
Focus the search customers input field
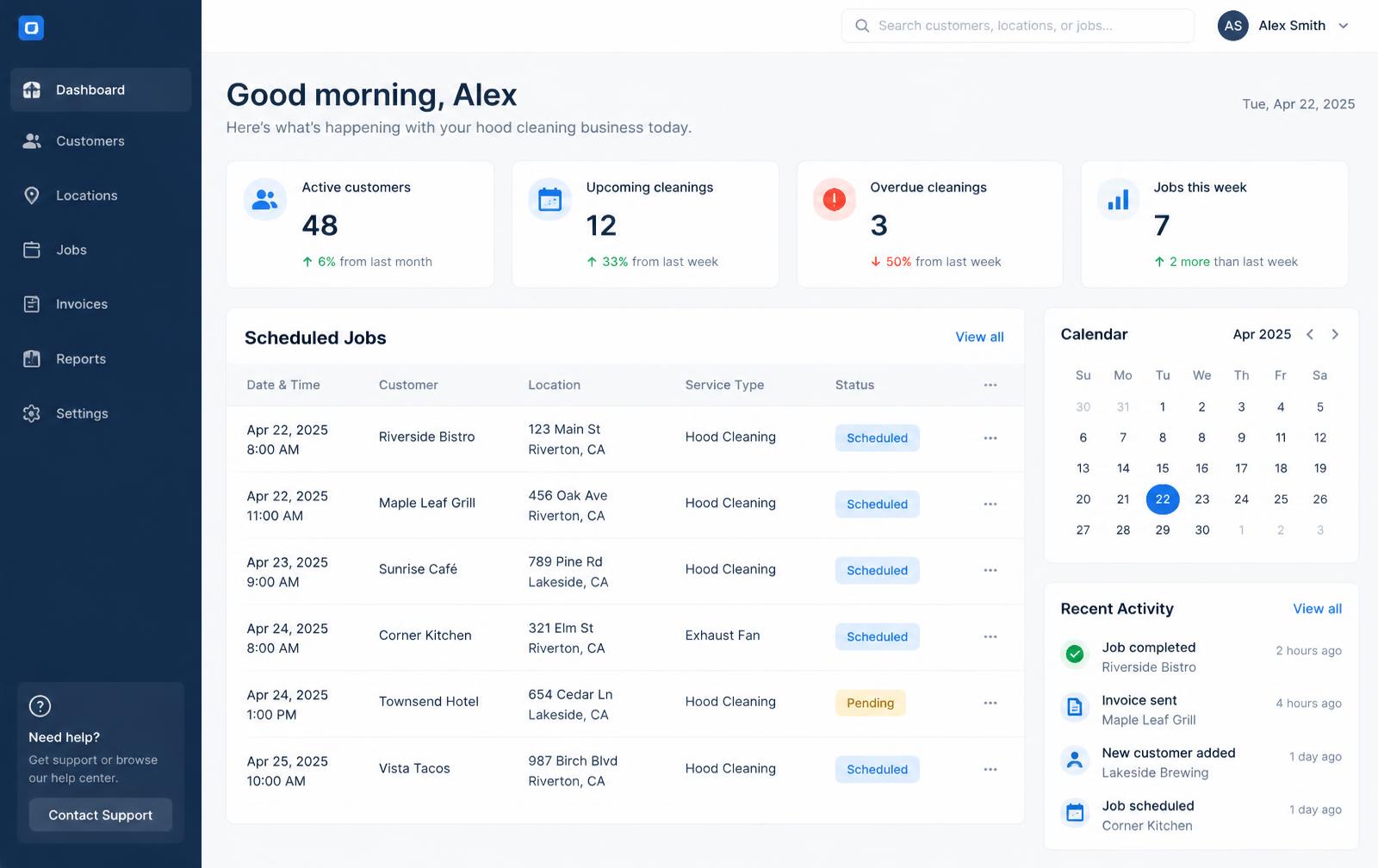click(1018, 26)
